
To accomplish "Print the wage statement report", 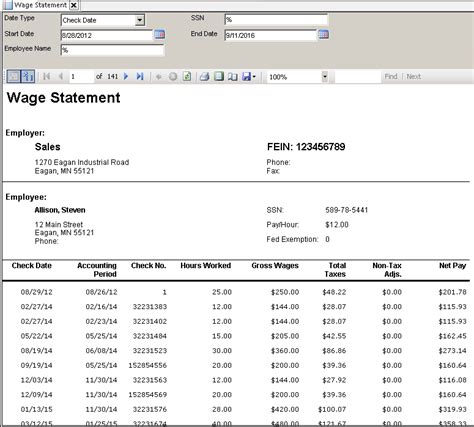I will point(204,77).
